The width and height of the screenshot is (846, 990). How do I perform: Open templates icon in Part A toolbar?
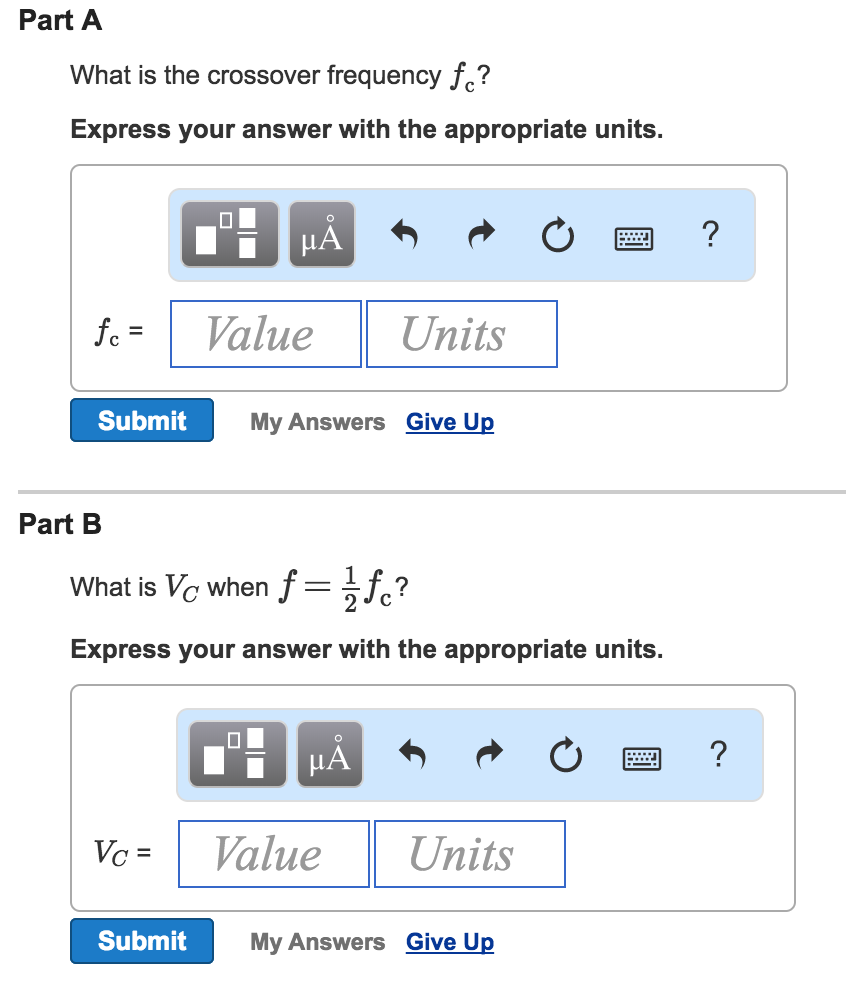234,235
